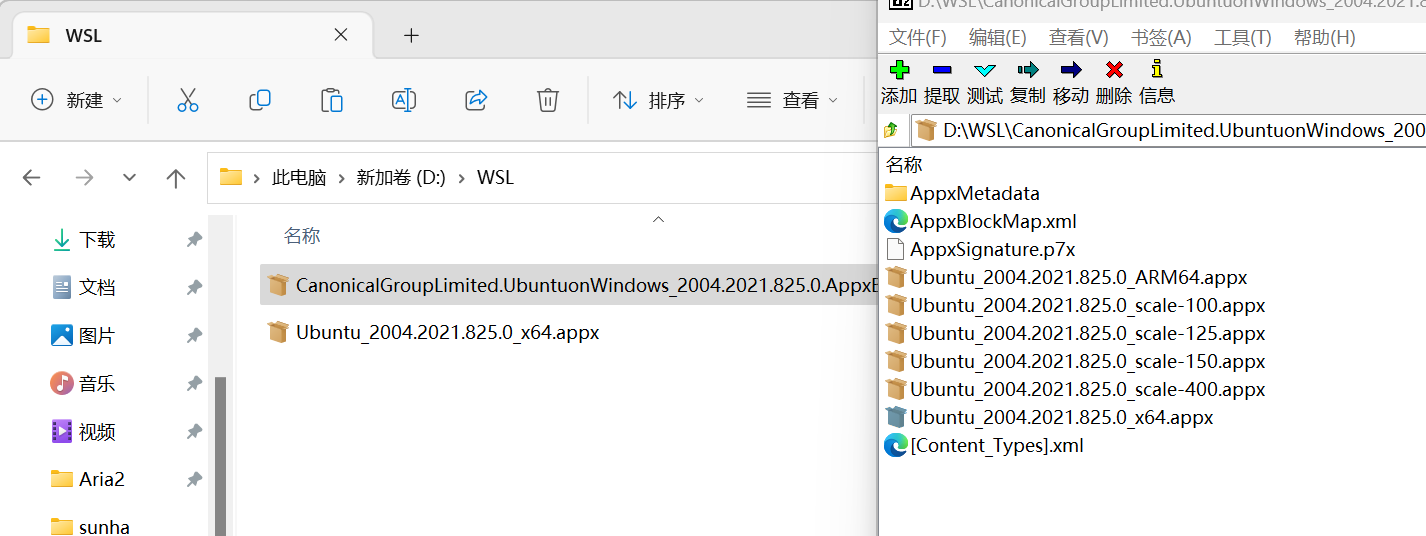Open the 查看 (View) dropdown
Image resolution: width=1426 pixels, height=536 pixels.
tap(791, 100)
